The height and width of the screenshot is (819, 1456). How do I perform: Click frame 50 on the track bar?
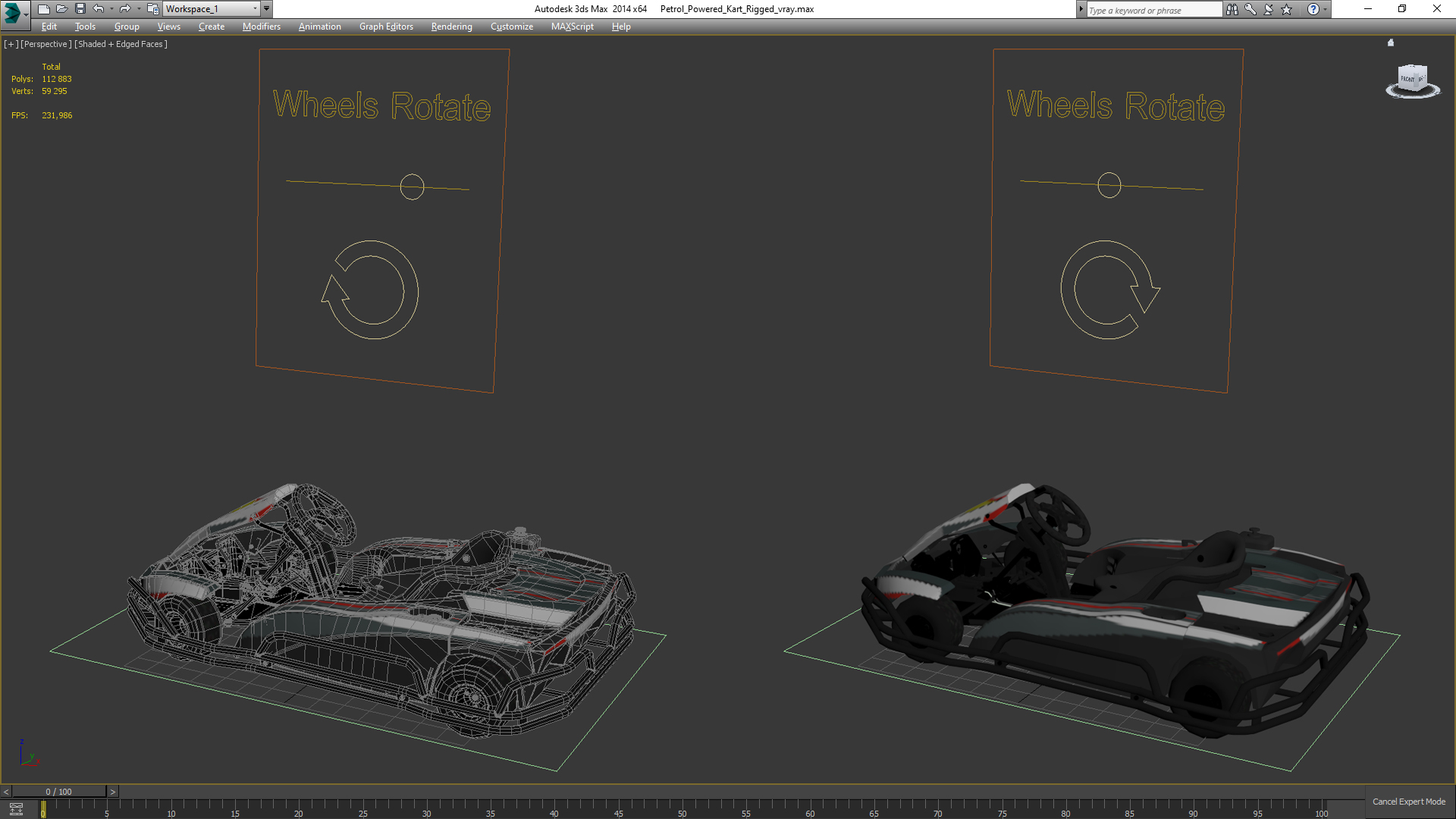point(682,813)
